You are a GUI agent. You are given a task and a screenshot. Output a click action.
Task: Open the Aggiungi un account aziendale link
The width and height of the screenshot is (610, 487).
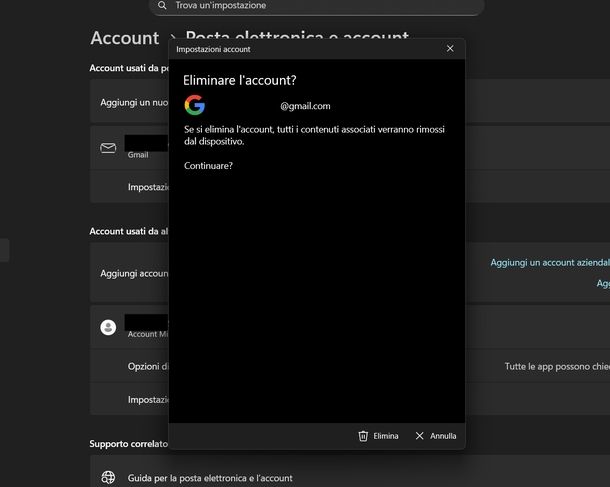click(549, 262)
